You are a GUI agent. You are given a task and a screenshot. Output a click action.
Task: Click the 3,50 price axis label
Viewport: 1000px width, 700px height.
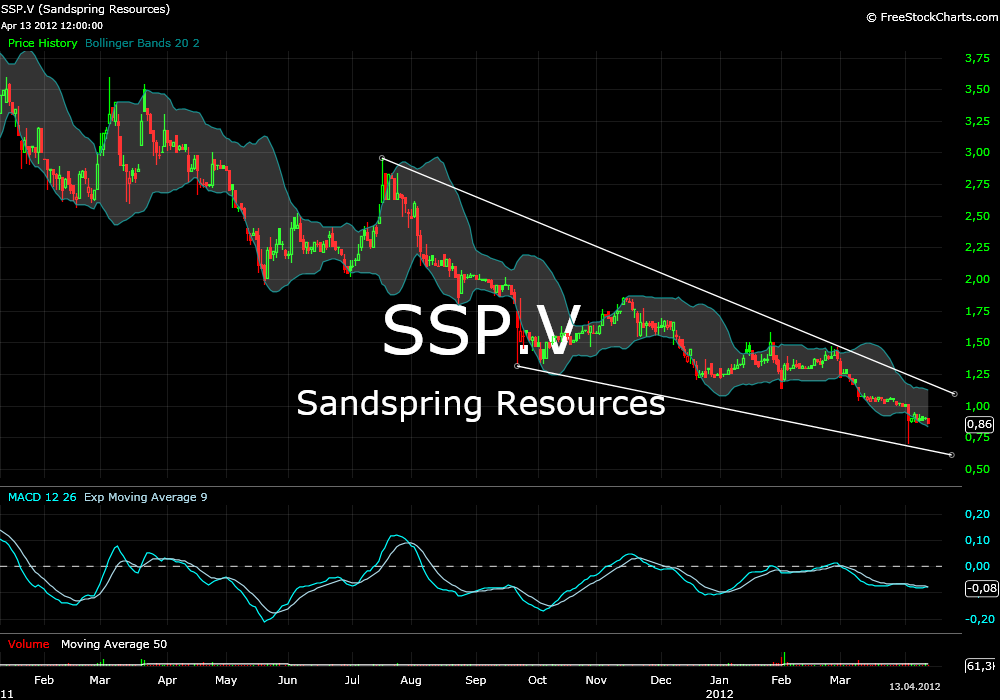tap(978, 90)
